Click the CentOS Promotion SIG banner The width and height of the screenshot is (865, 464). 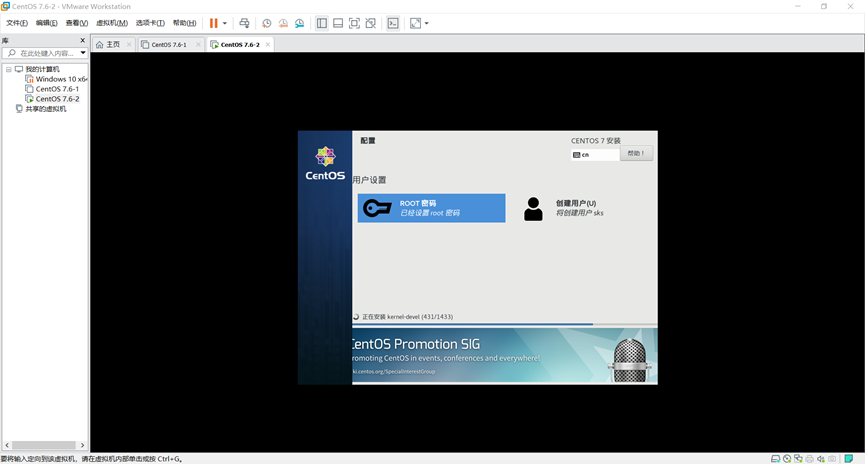(x=504, y=356)
